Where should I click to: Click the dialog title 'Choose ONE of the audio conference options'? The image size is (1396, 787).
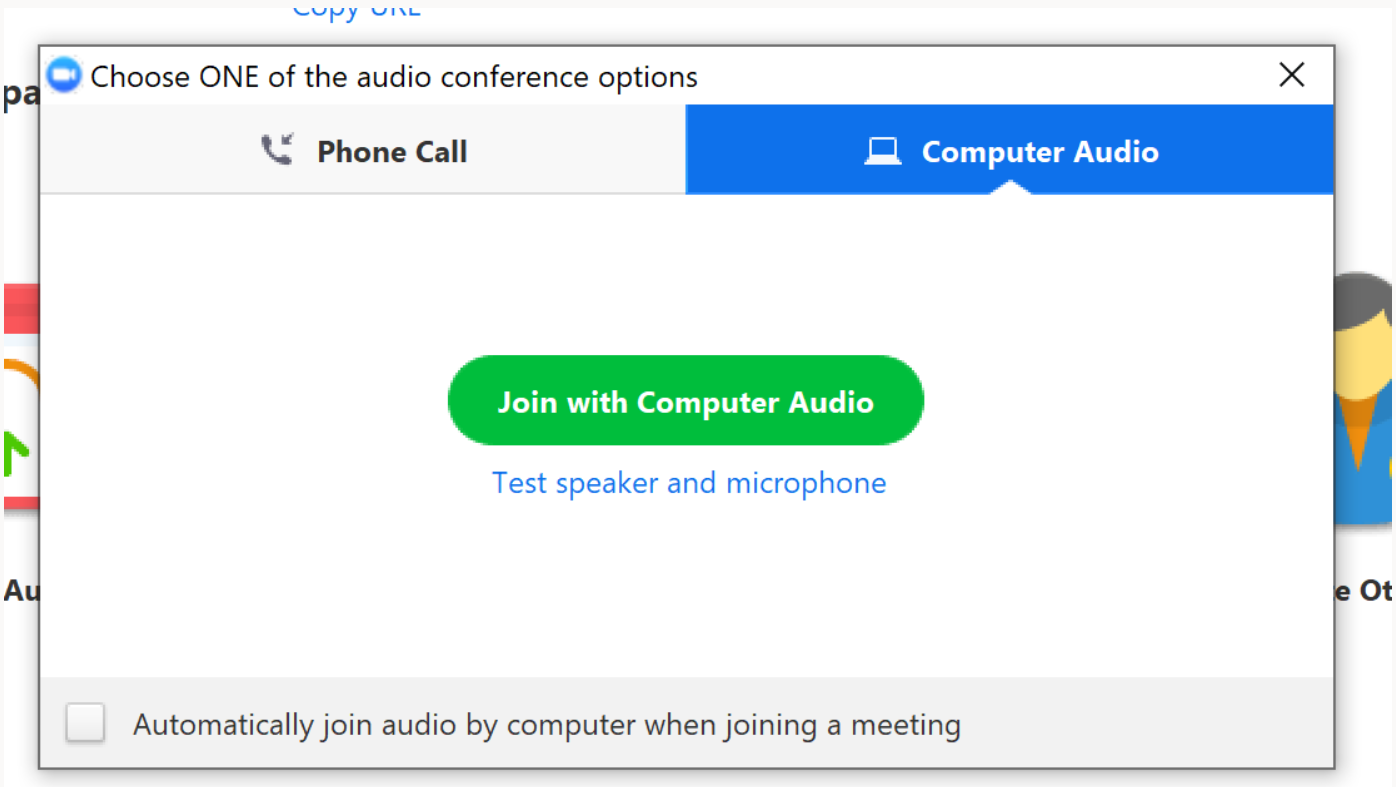[x=394, y=77]
